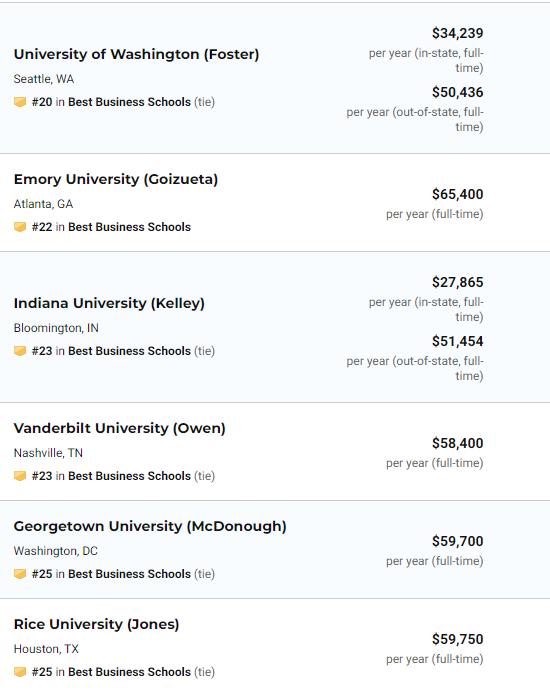This screenshot has height=694, width=550.
Task: Click the $59,750 tuition for Rice
Action: [458, 640]
